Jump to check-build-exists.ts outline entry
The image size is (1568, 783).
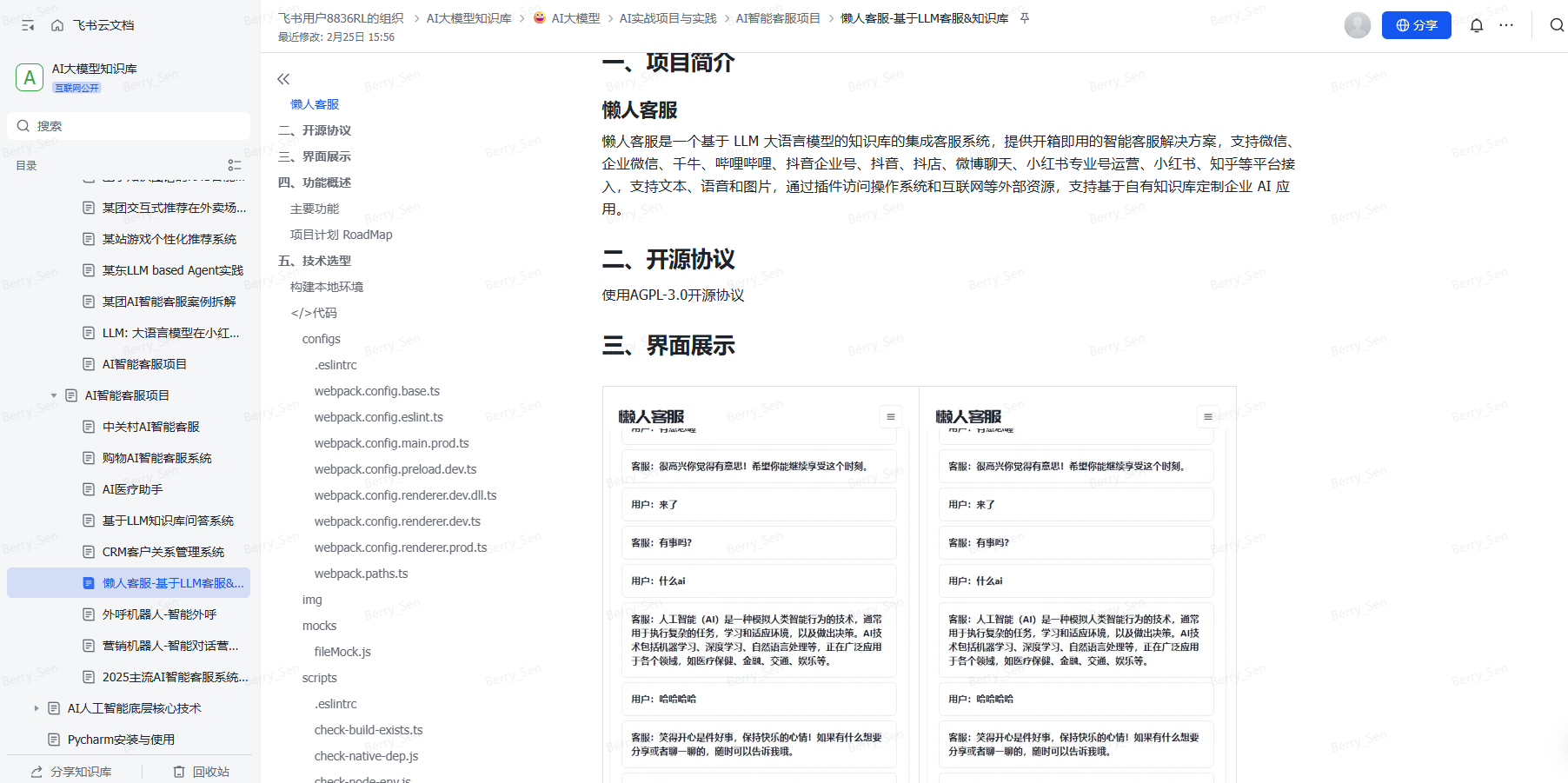click(369, 730)
